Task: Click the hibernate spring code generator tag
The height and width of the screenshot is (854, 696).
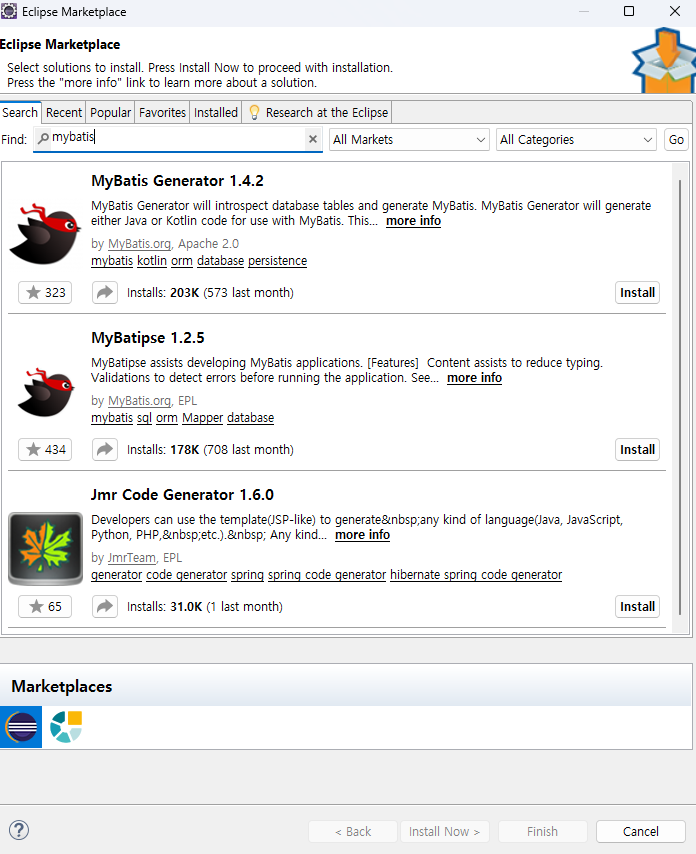Action: coord(476,574)
